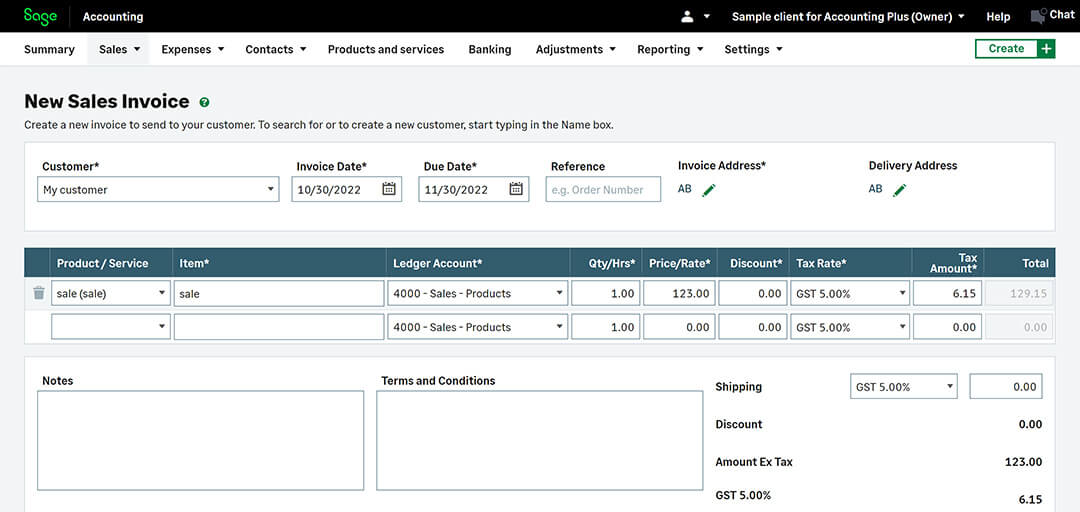Click the AB text under Invoice Address
Viewport: 1080px width, 512px height.
(x=685, y=189)
